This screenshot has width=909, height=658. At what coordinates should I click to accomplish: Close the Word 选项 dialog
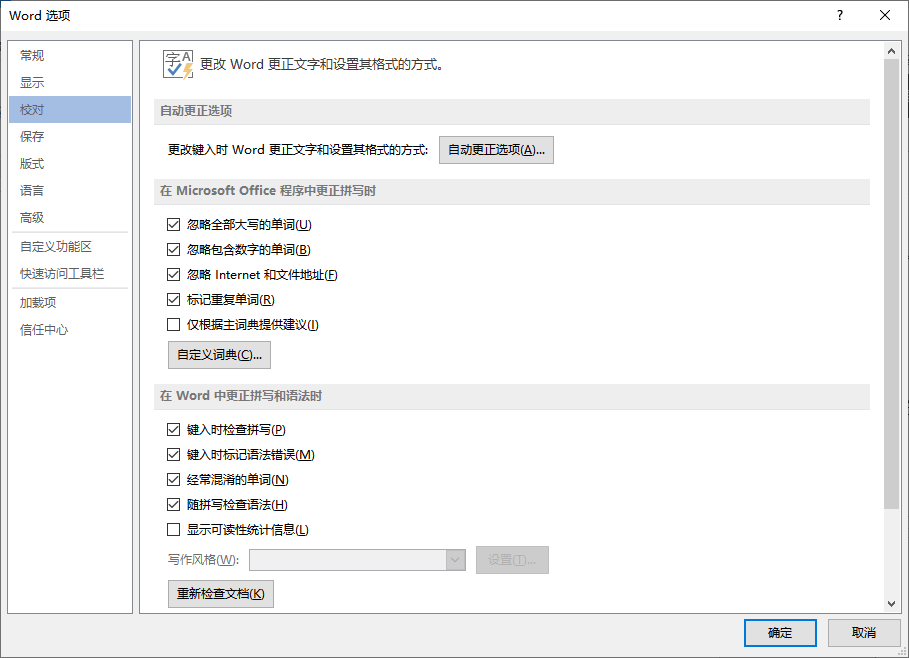click(x=885, y=15)
